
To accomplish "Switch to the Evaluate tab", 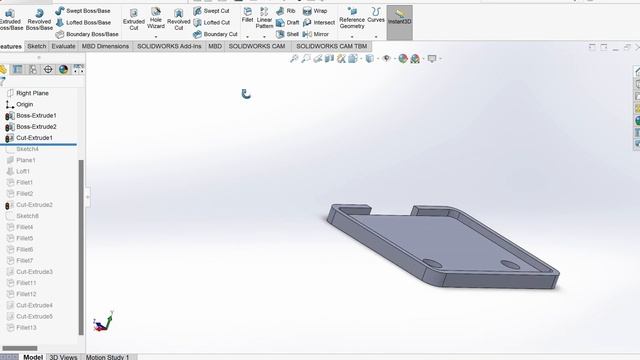I will (x=63, y=46).
